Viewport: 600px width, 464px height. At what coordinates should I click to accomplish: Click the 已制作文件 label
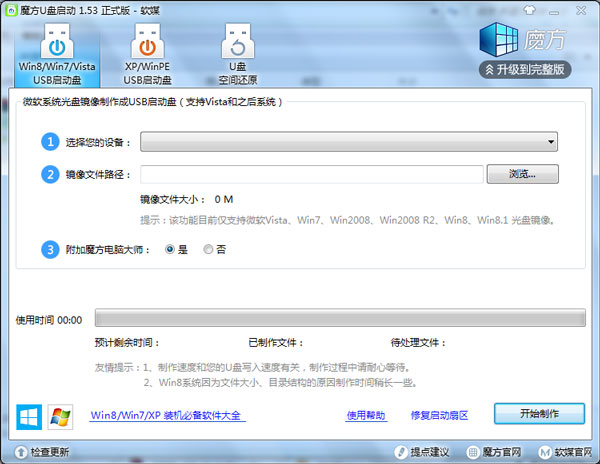(276, 343)
